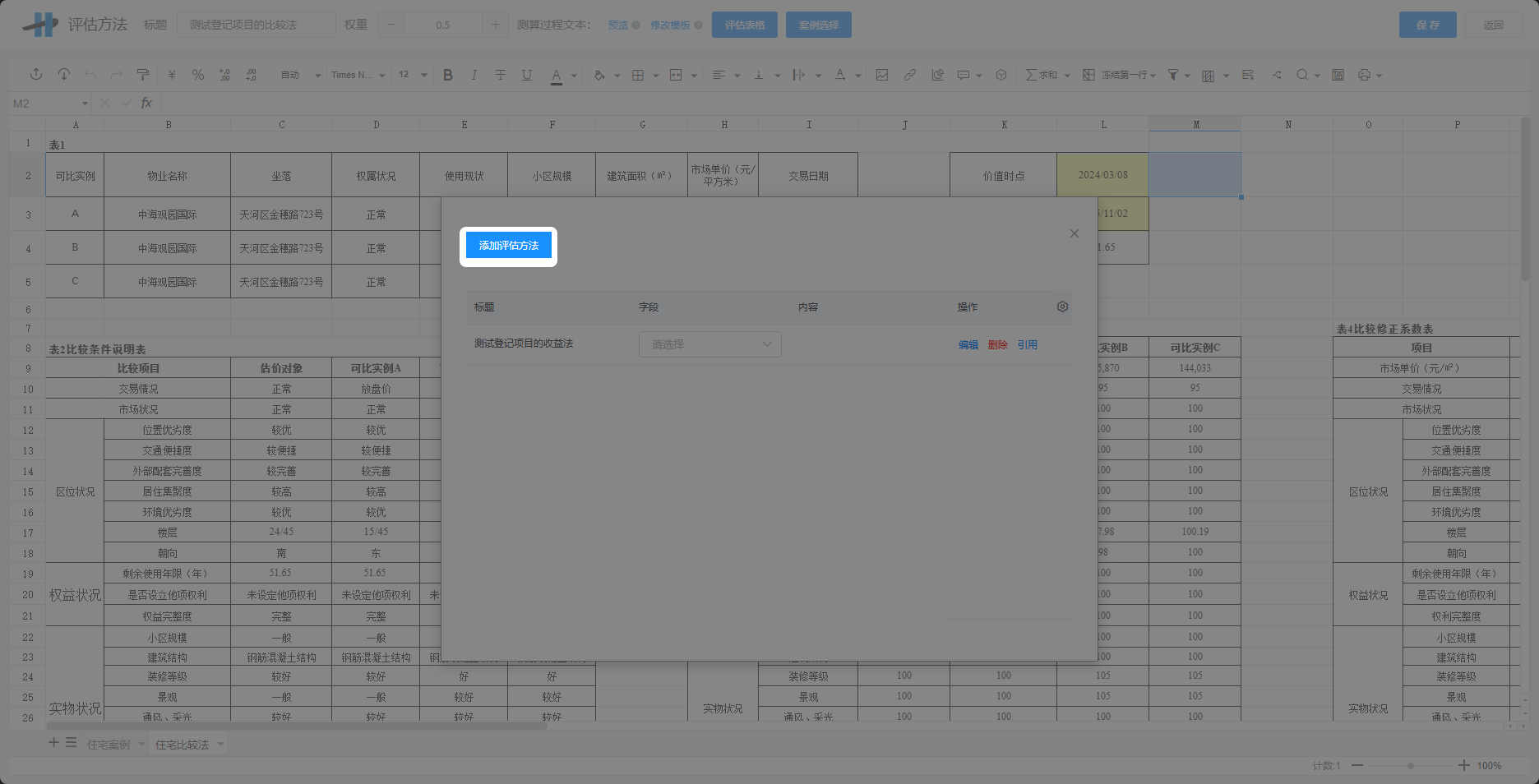Close the evaluation method dialog
Image resolution: width=1539 pixels, height=784 pixels.
(x=1074, y=233)
